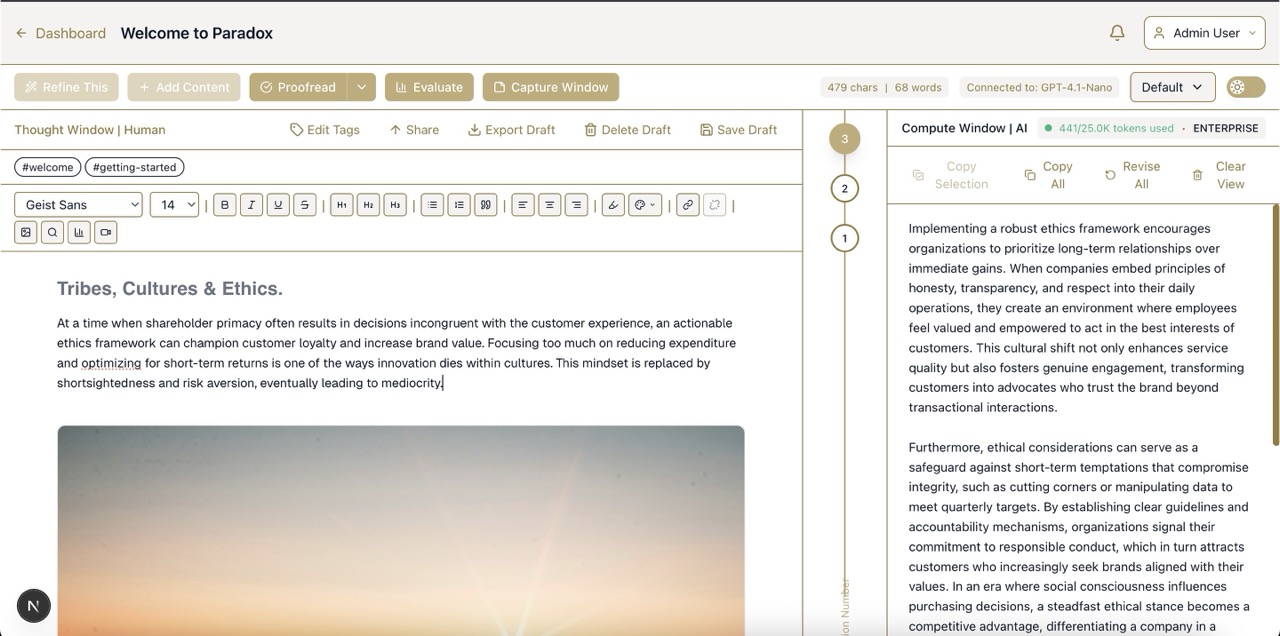Insert a video with the camera icon
This screenshot has height=636, width=1280.
click(105, 232)
